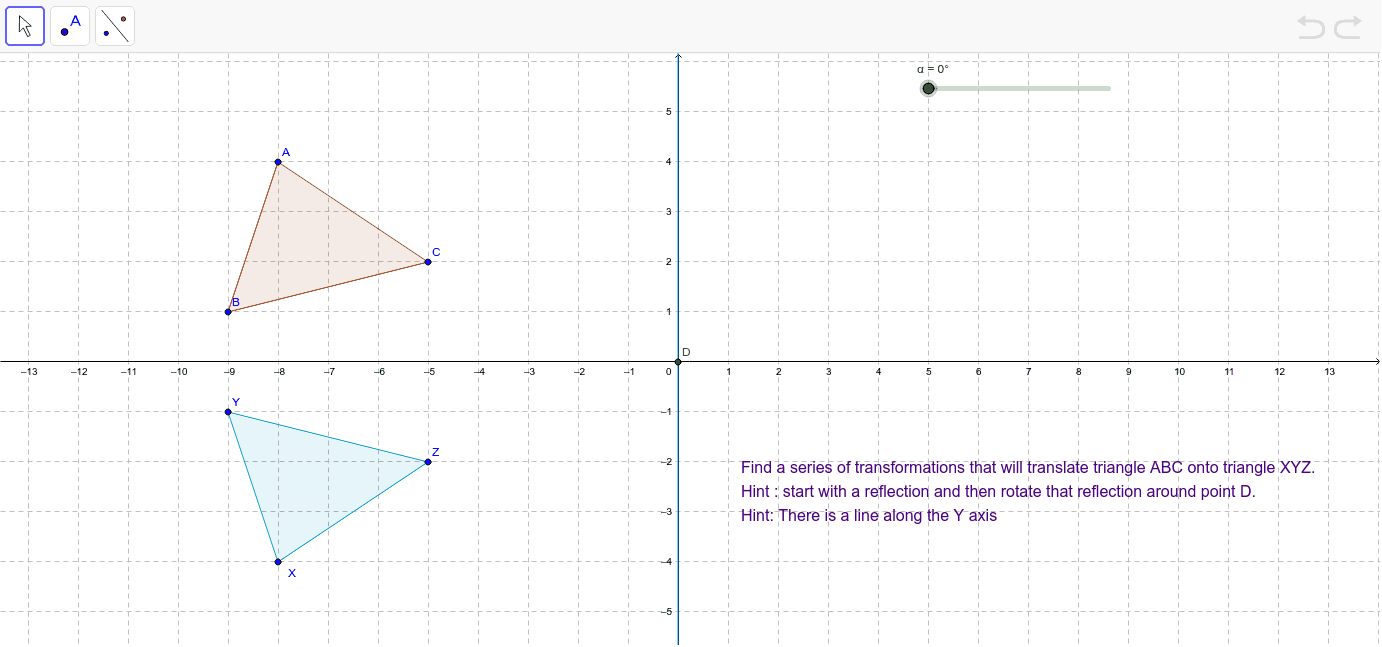Screen dimensions: 1382x647
Task: Click the 'α = 0°' slider label
Action: coord(932,69)
